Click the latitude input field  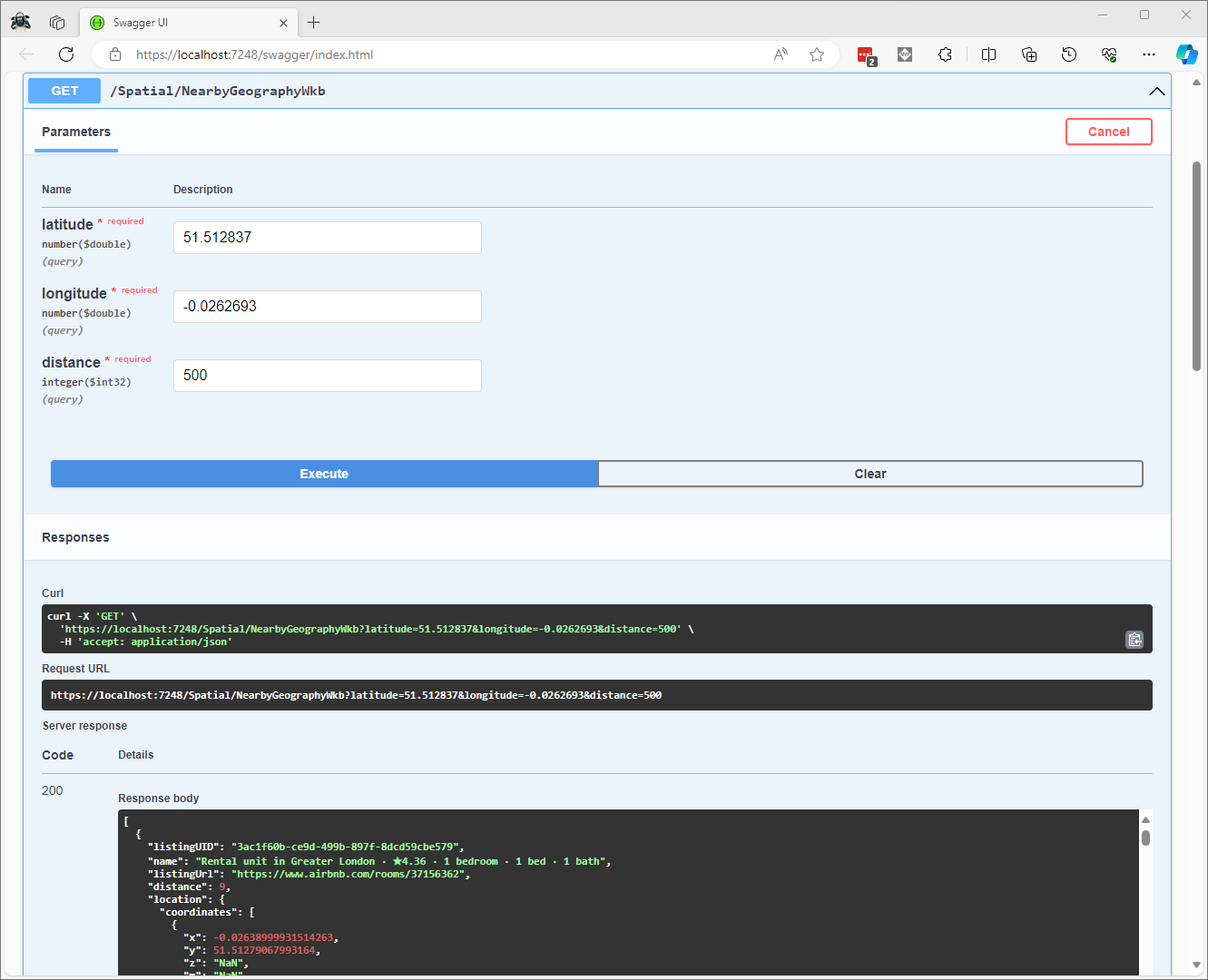327,238
